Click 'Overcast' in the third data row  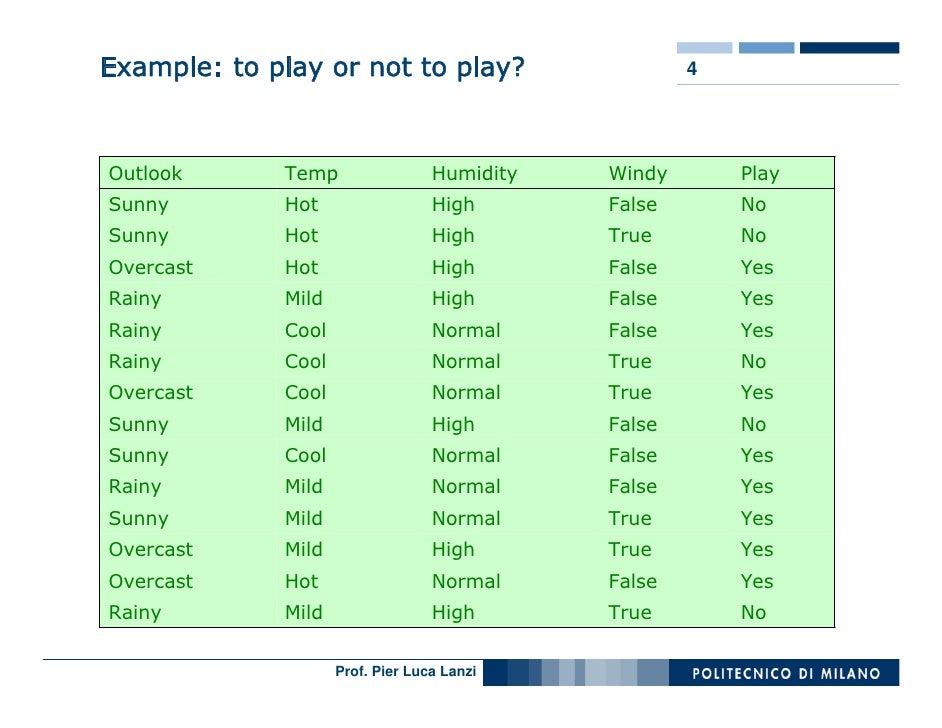point(150,268)
